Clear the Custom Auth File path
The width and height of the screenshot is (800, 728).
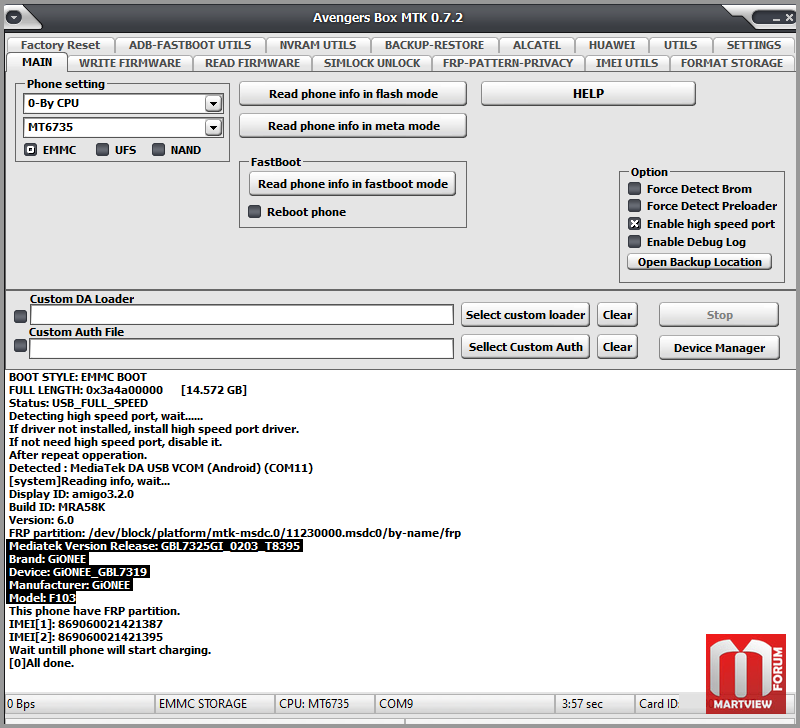coord(617,347)
